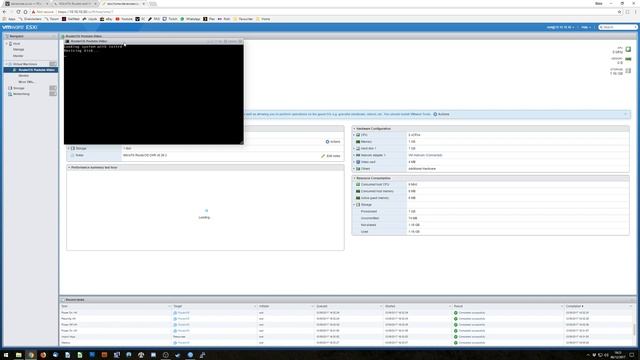Switch to the first browser tab
Image resolution: width=640 pixels, height=360 pixels.
tap(26, 4)
